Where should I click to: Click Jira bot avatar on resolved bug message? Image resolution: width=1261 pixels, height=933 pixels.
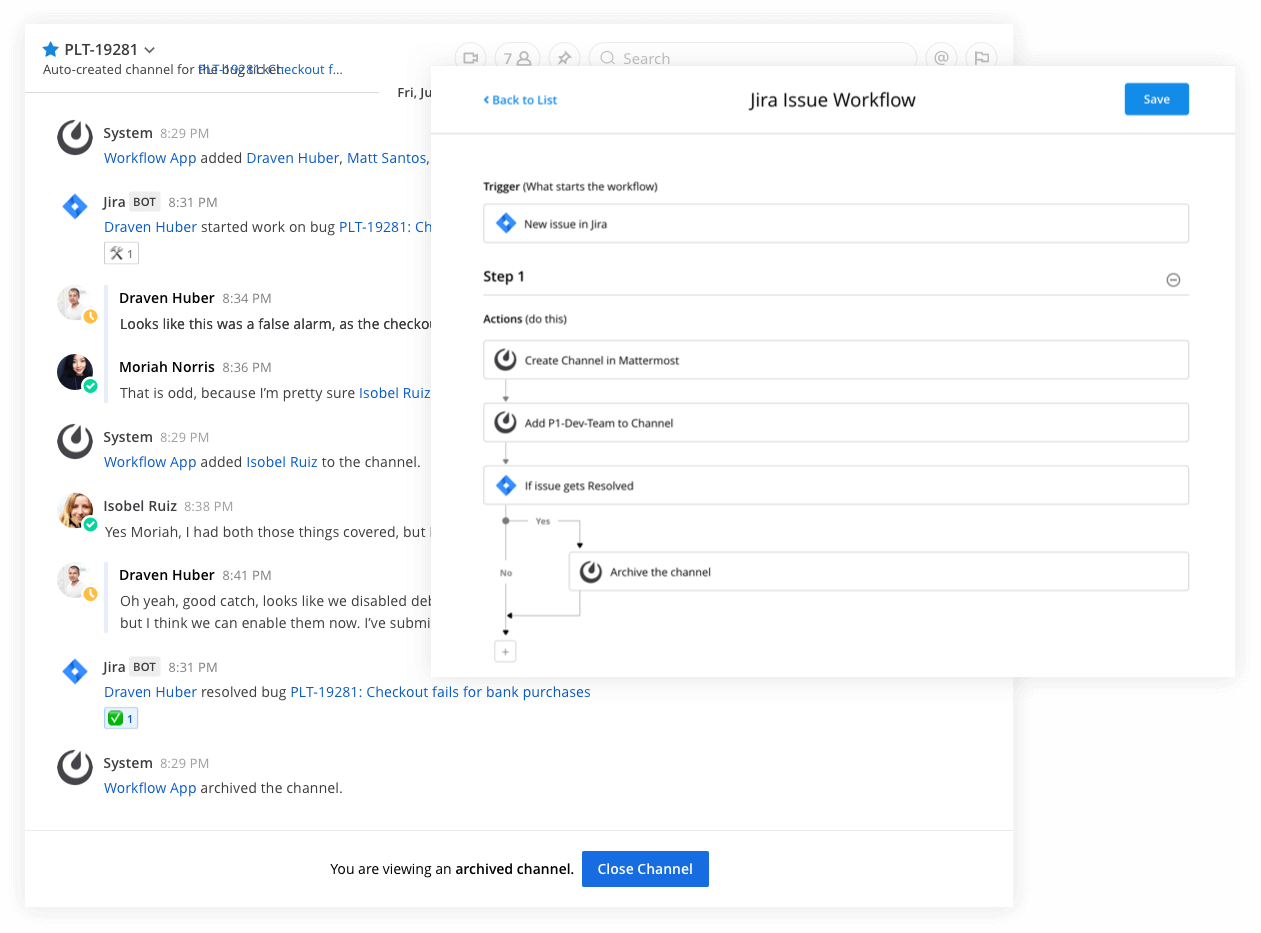(x=75, y=671)
